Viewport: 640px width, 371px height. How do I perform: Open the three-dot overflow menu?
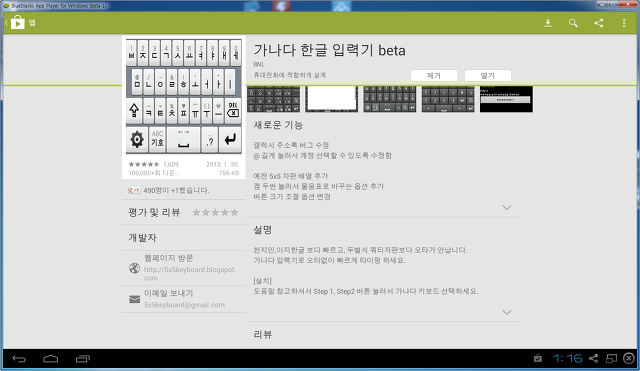coord(624,23)
